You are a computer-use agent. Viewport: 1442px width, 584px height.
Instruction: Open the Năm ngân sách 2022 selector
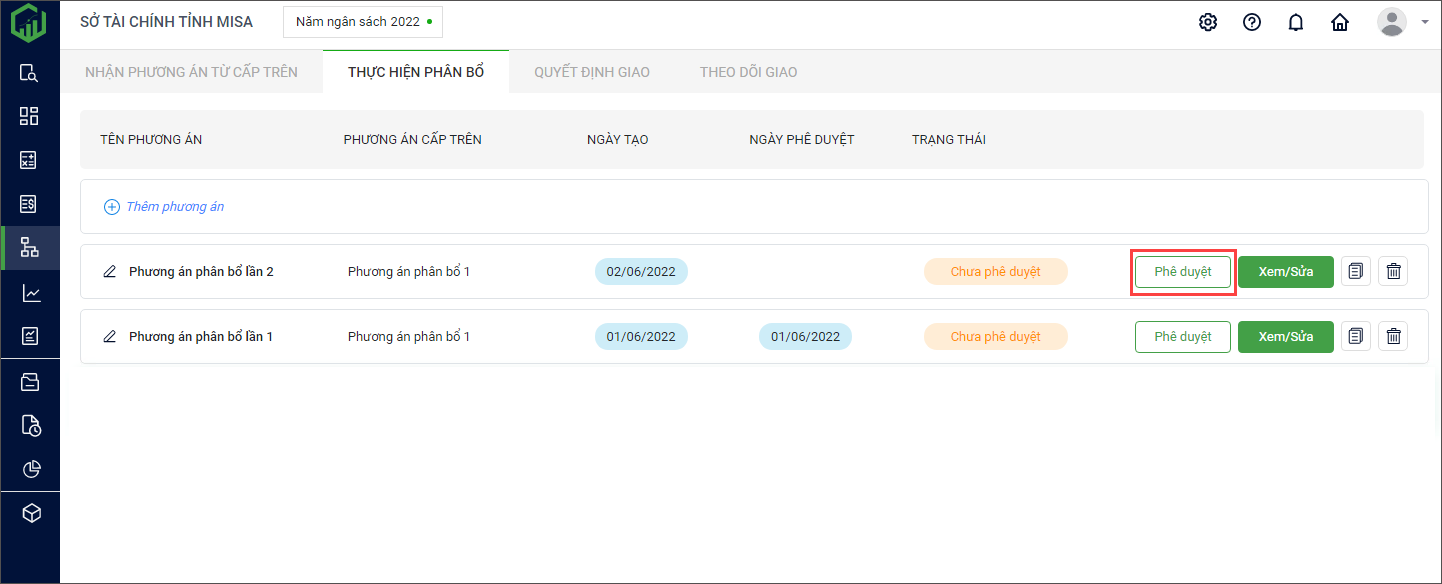(x=363, y=21)
